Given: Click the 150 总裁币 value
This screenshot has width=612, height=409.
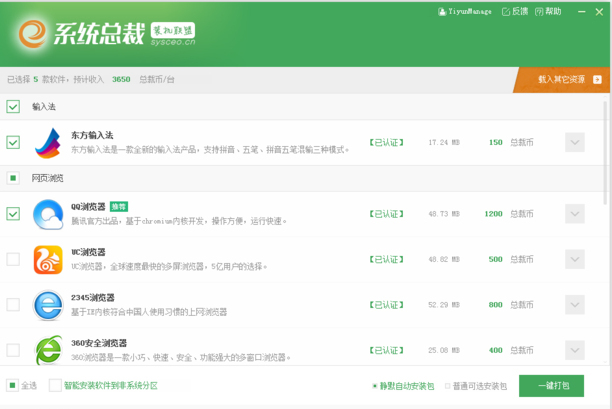Looking at the screenshot, I should [496, 142].
